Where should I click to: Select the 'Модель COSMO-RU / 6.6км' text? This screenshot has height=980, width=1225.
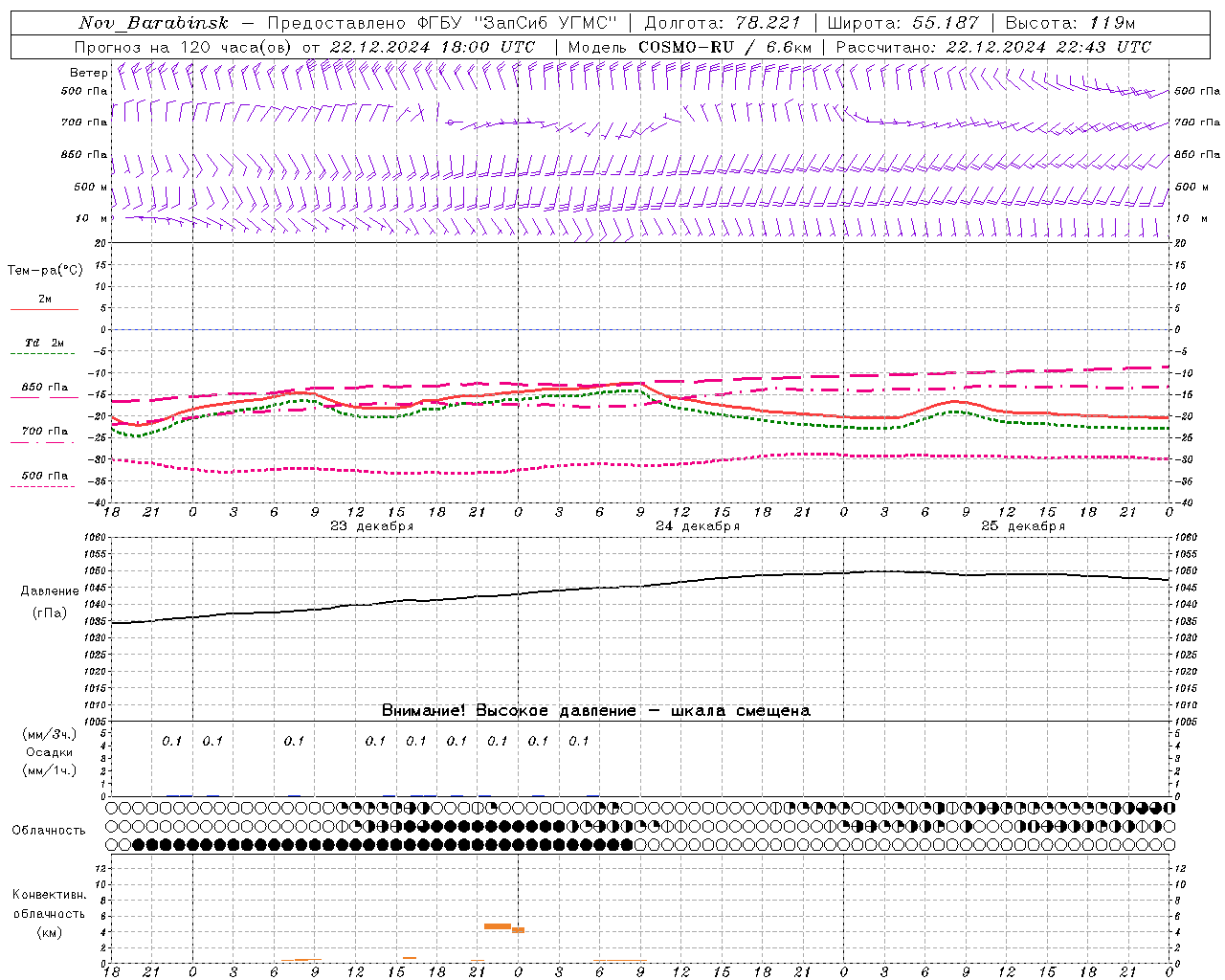(689, 47)
